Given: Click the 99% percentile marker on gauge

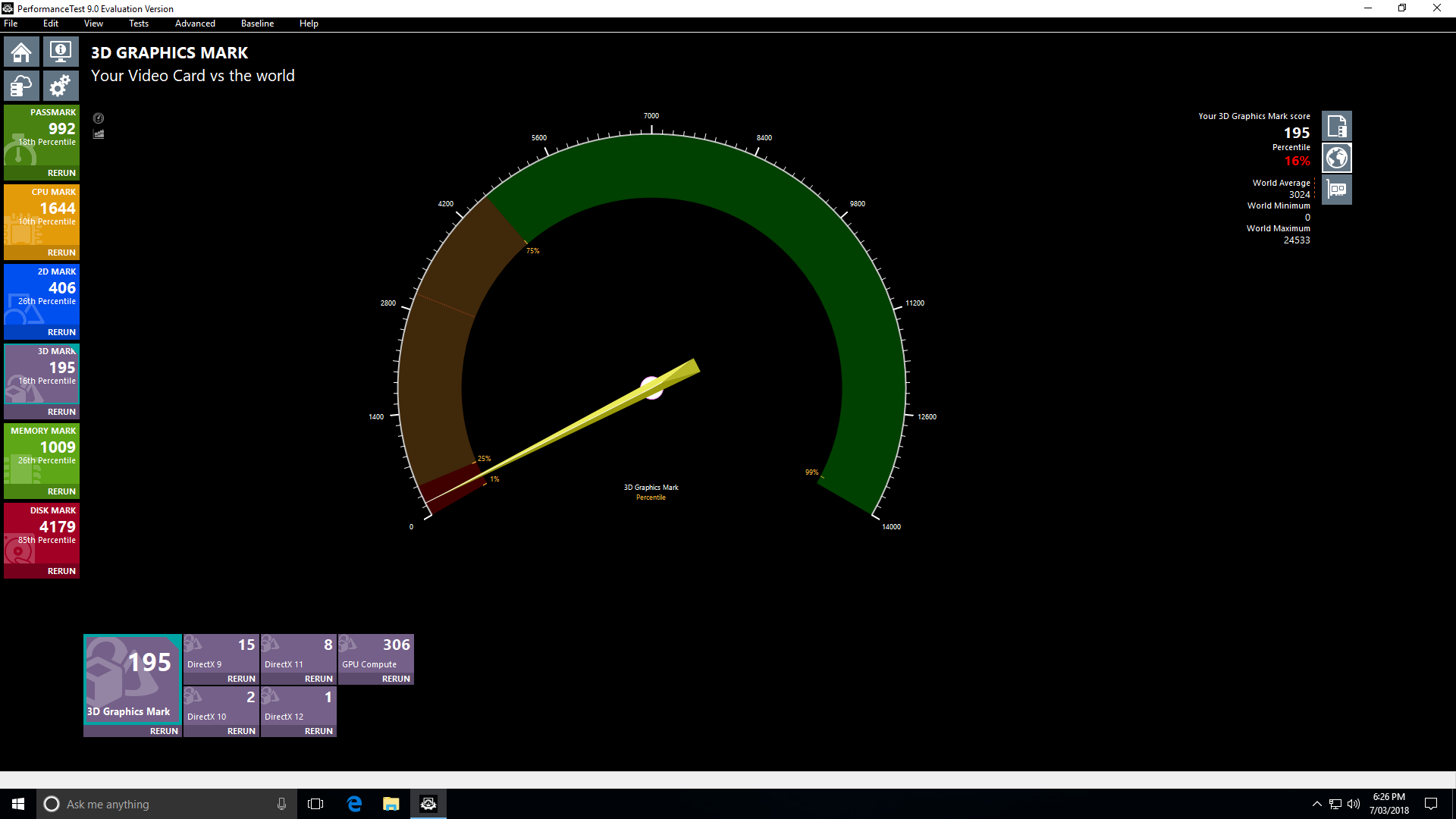Looking at the screenshot, I should (x=811, y=472).
